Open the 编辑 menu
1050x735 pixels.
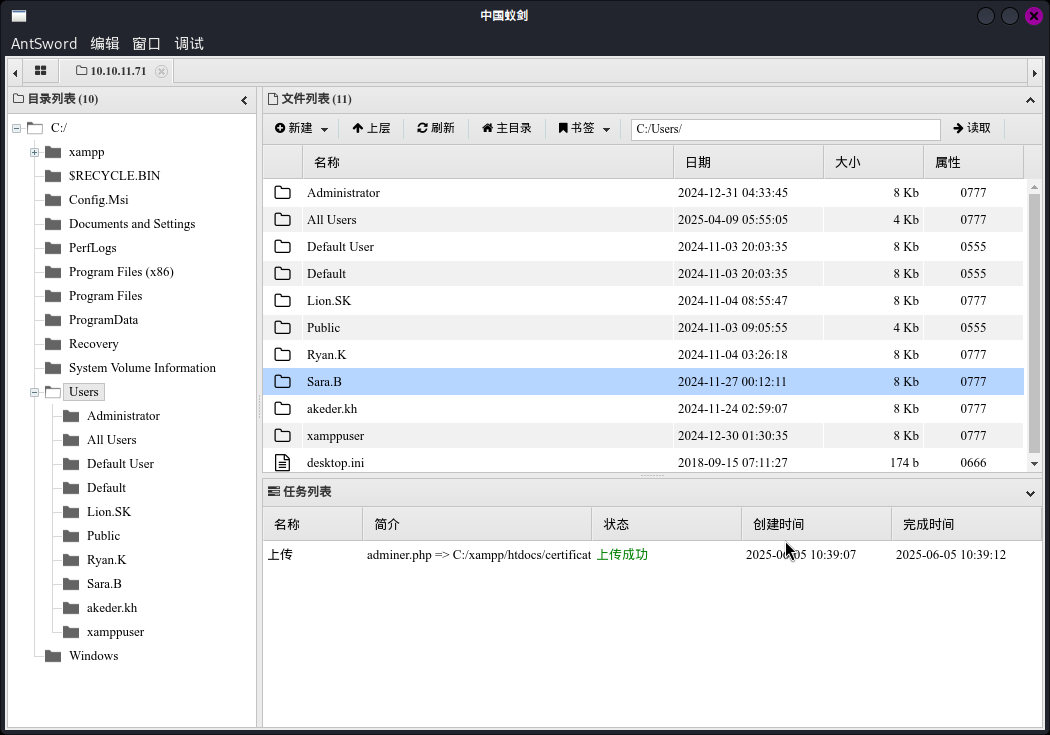pos(105,43)
